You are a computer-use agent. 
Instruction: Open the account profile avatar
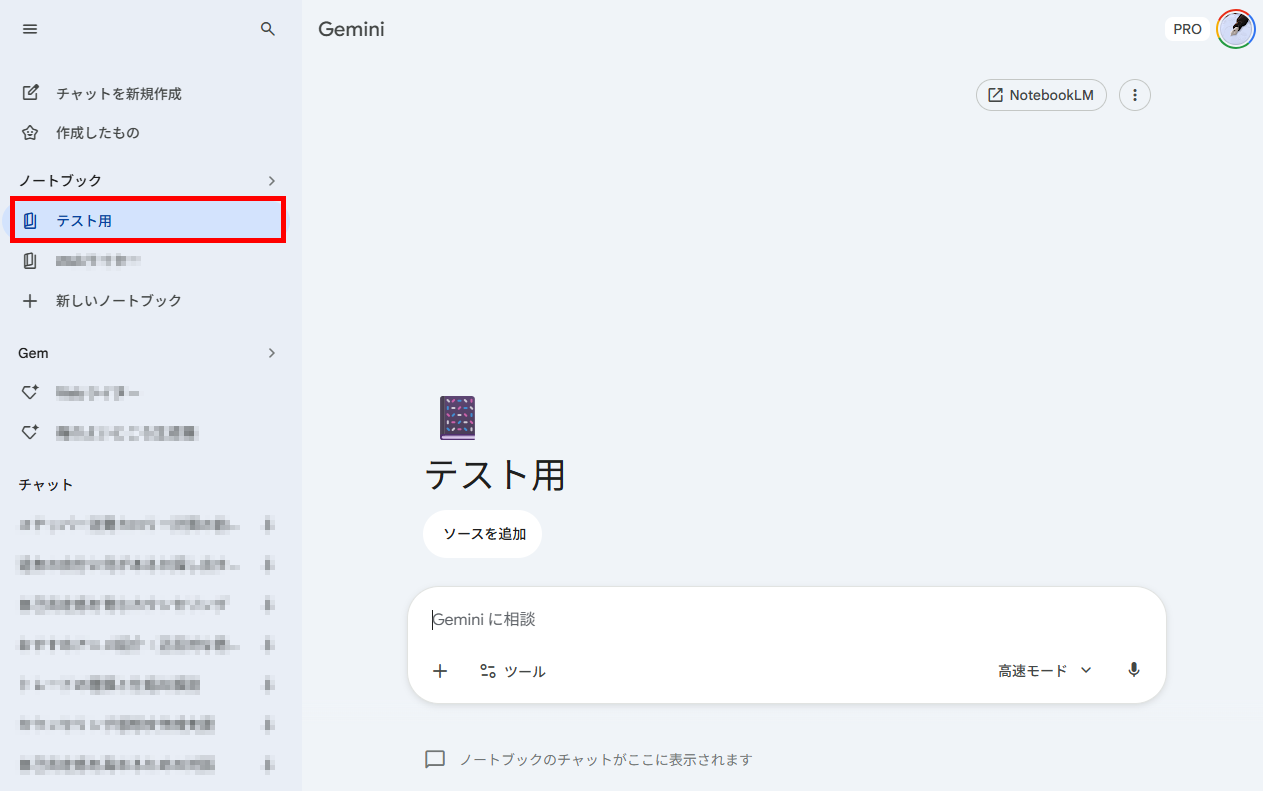[1236, 29]
